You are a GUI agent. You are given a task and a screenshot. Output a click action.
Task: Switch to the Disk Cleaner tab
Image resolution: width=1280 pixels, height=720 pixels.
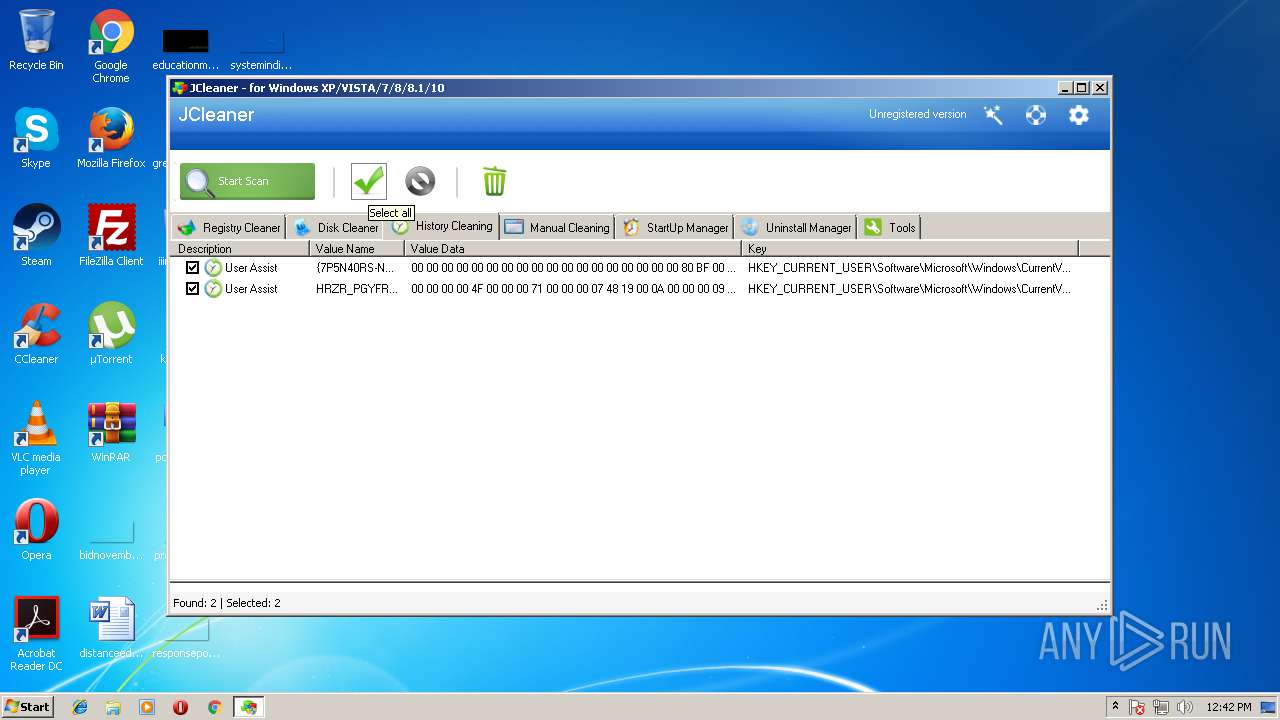click(336, 227)
